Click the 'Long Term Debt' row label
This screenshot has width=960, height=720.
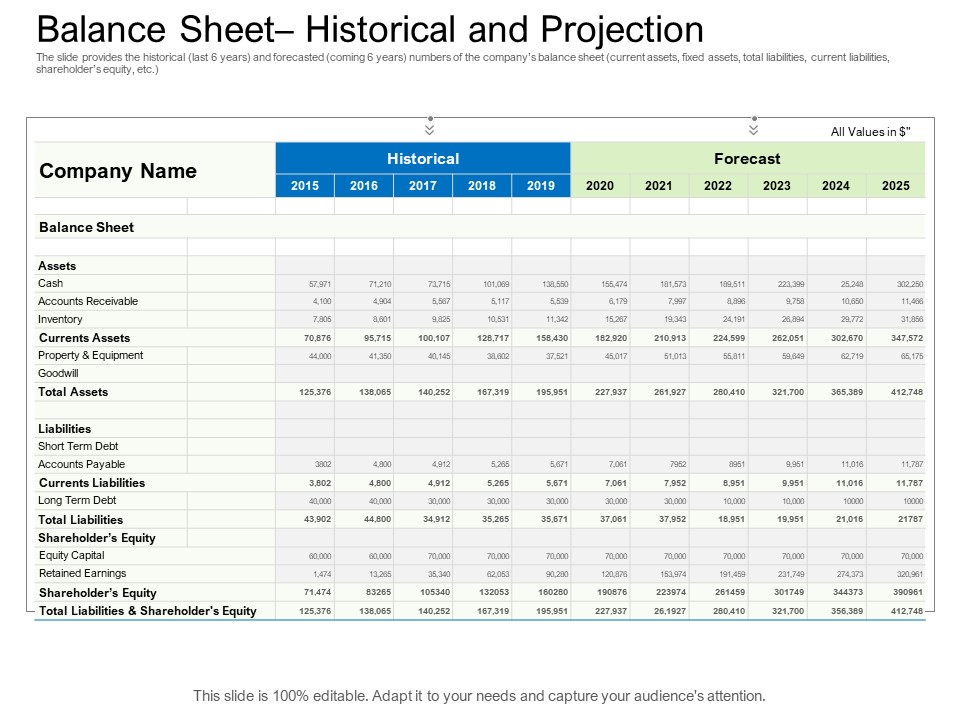[x=77, y=500]
